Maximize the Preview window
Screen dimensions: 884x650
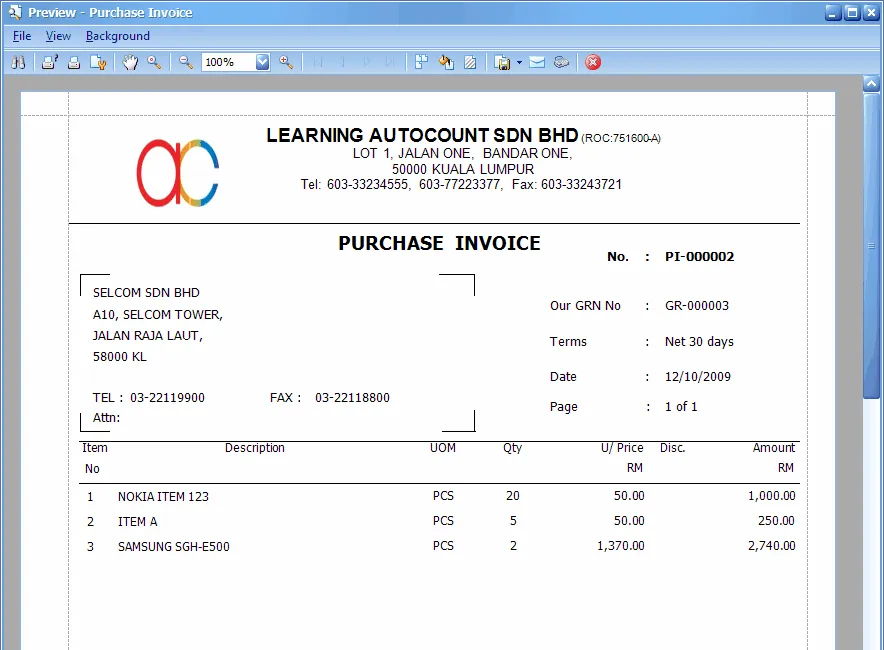(852, 12)
